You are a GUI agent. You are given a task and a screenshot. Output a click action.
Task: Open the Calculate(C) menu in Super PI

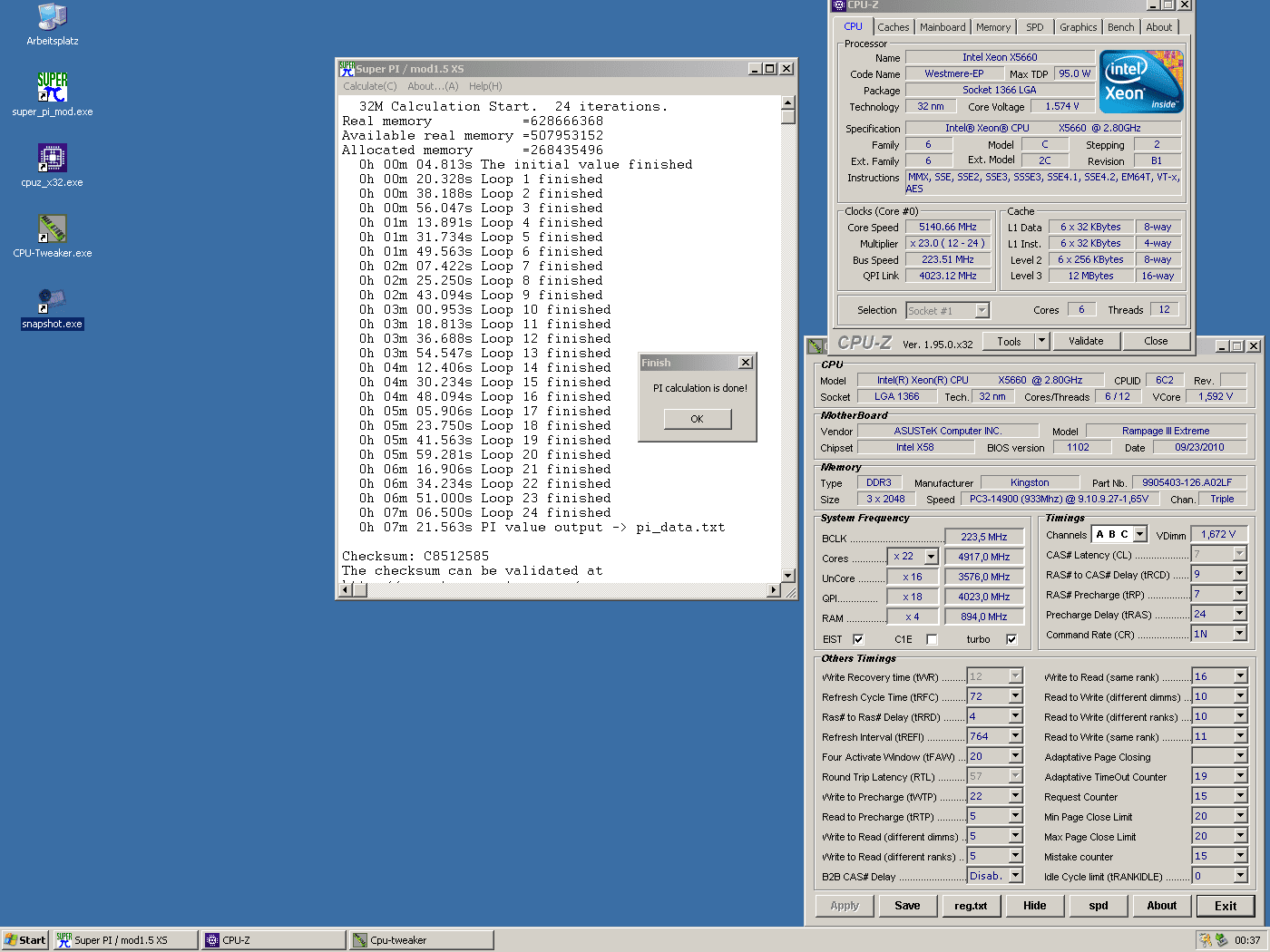pos(369,86)
